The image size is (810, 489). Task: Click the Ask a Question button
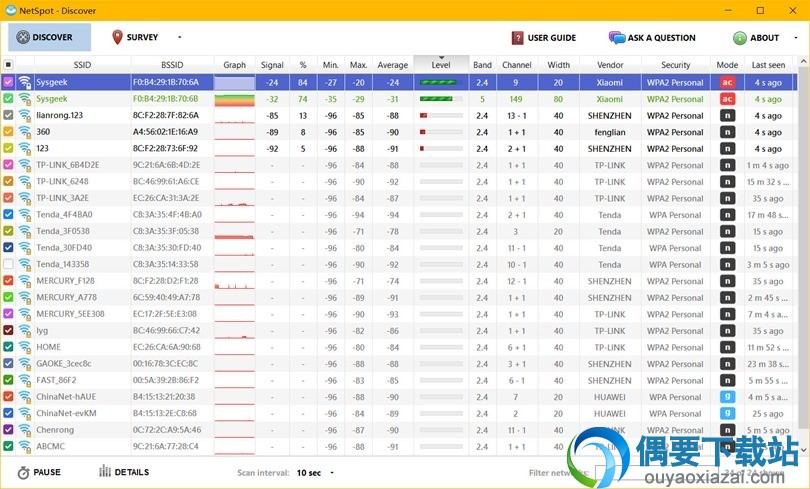tap(652, 38)
